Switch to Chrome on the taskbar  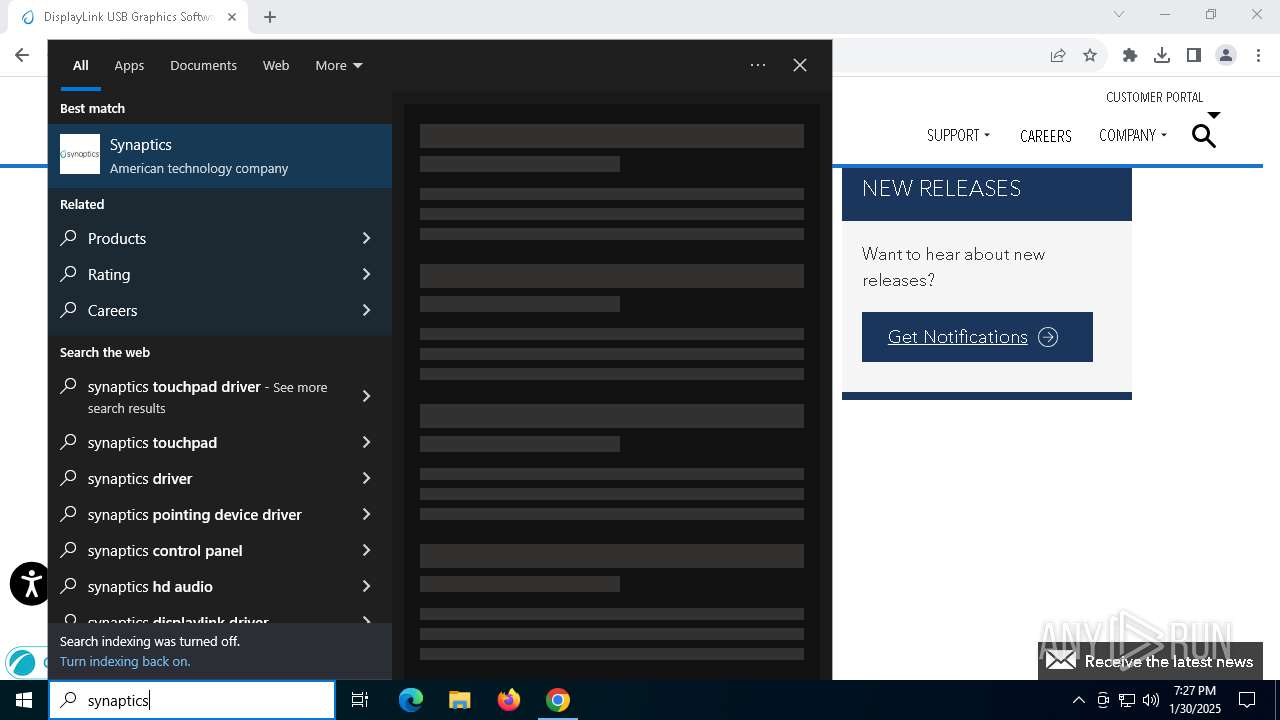(558, 700)
